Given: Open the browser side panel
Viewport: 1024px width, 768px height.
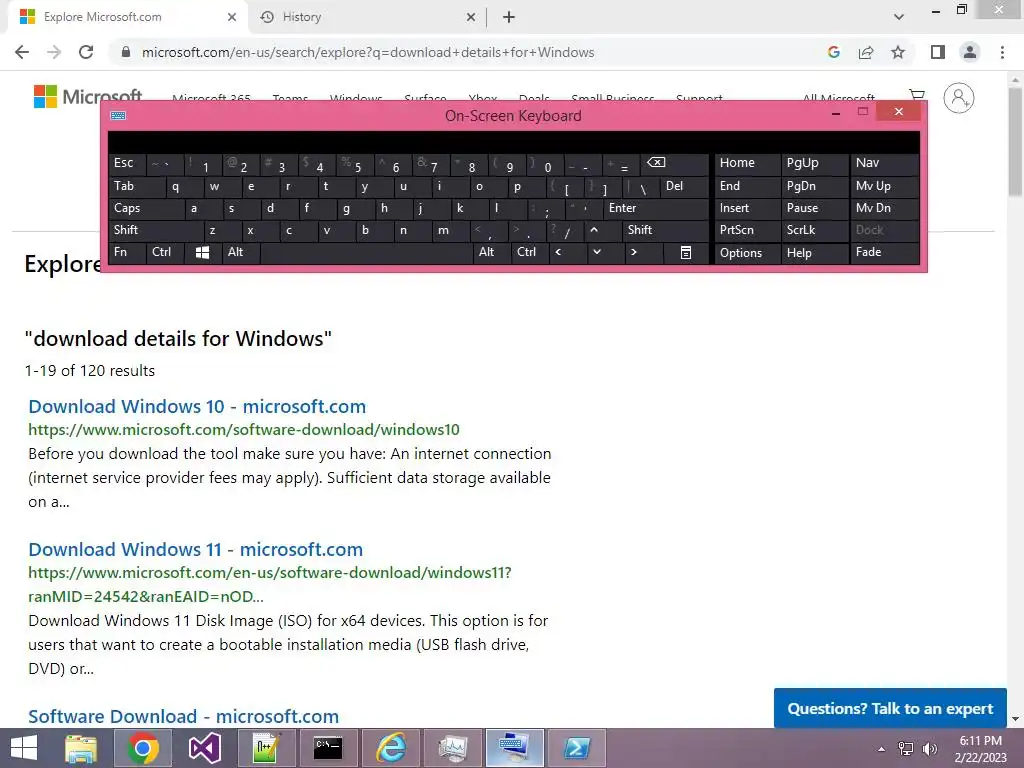Looking at the screenshot, I should click(x=938, y=52).
